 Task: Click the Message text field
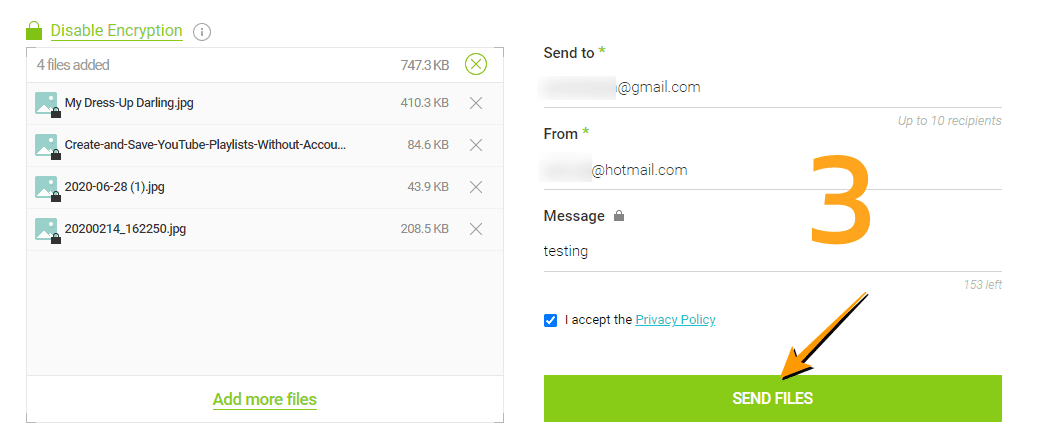770,252
